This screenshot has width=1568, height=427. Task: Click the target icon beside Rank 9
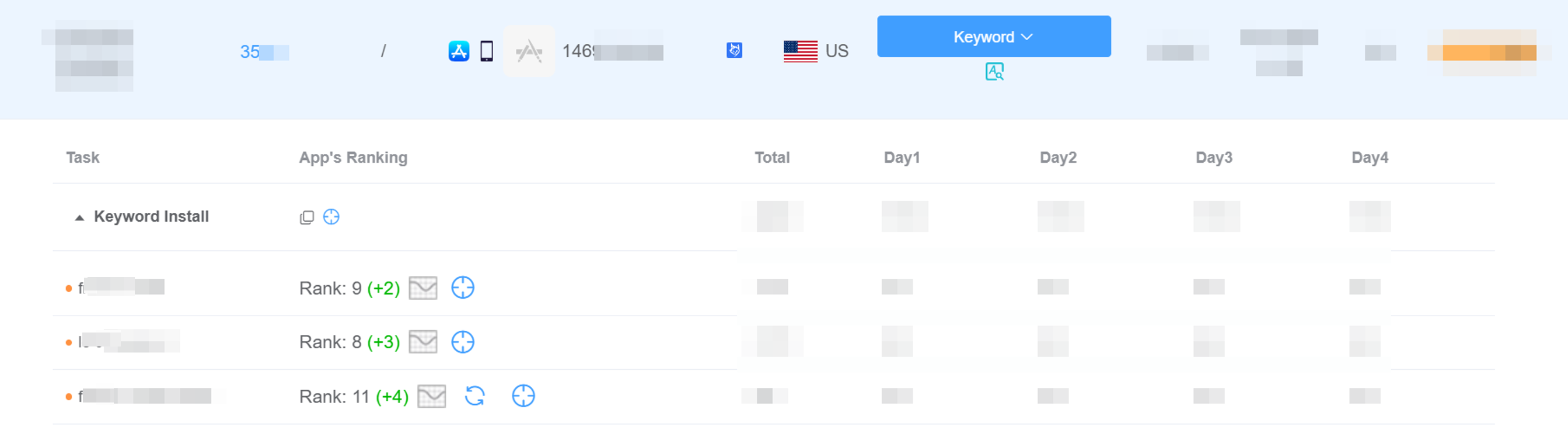463,288
